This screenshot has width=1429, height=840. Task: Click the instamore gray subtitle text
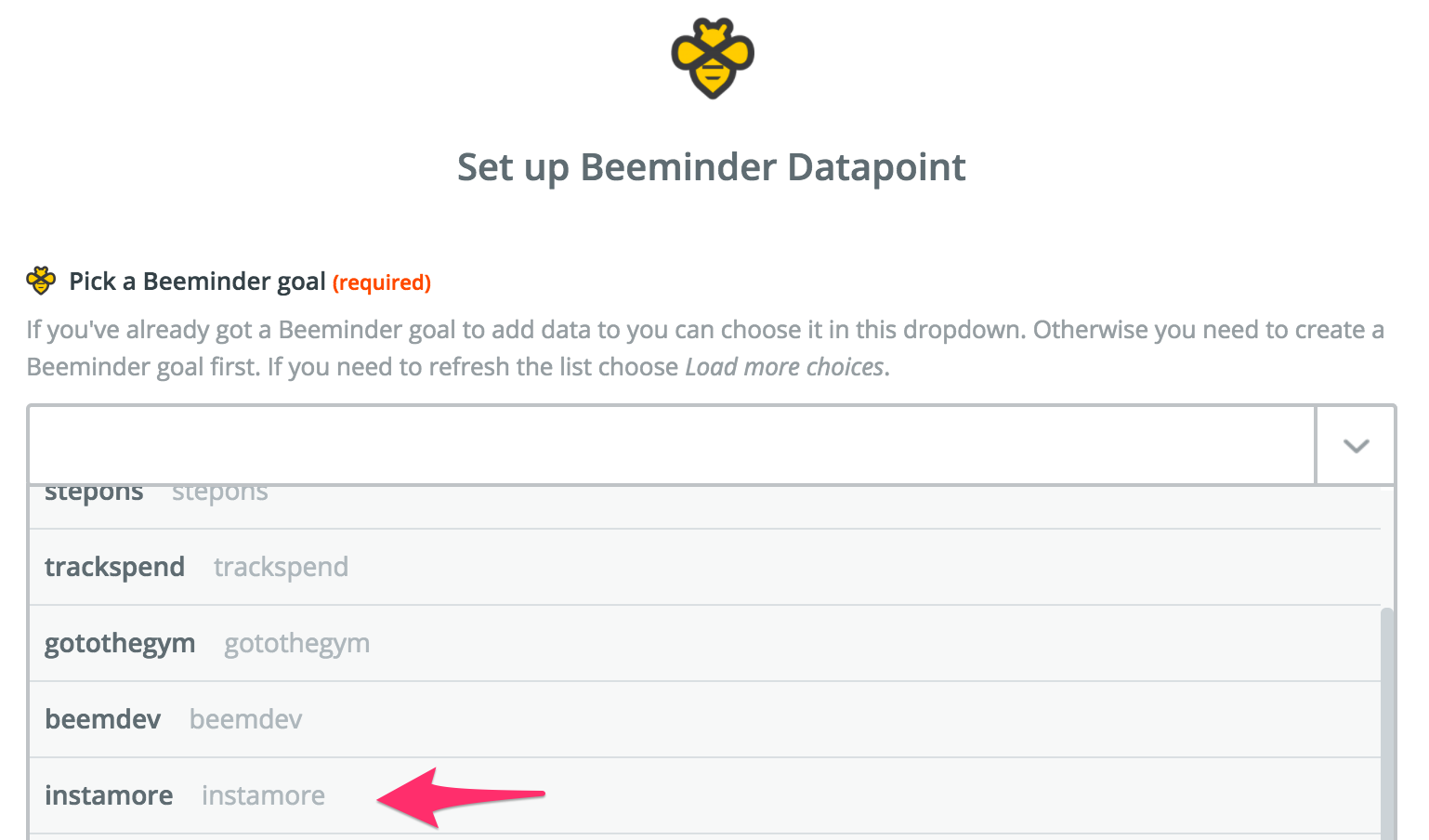tap(263, 795)
